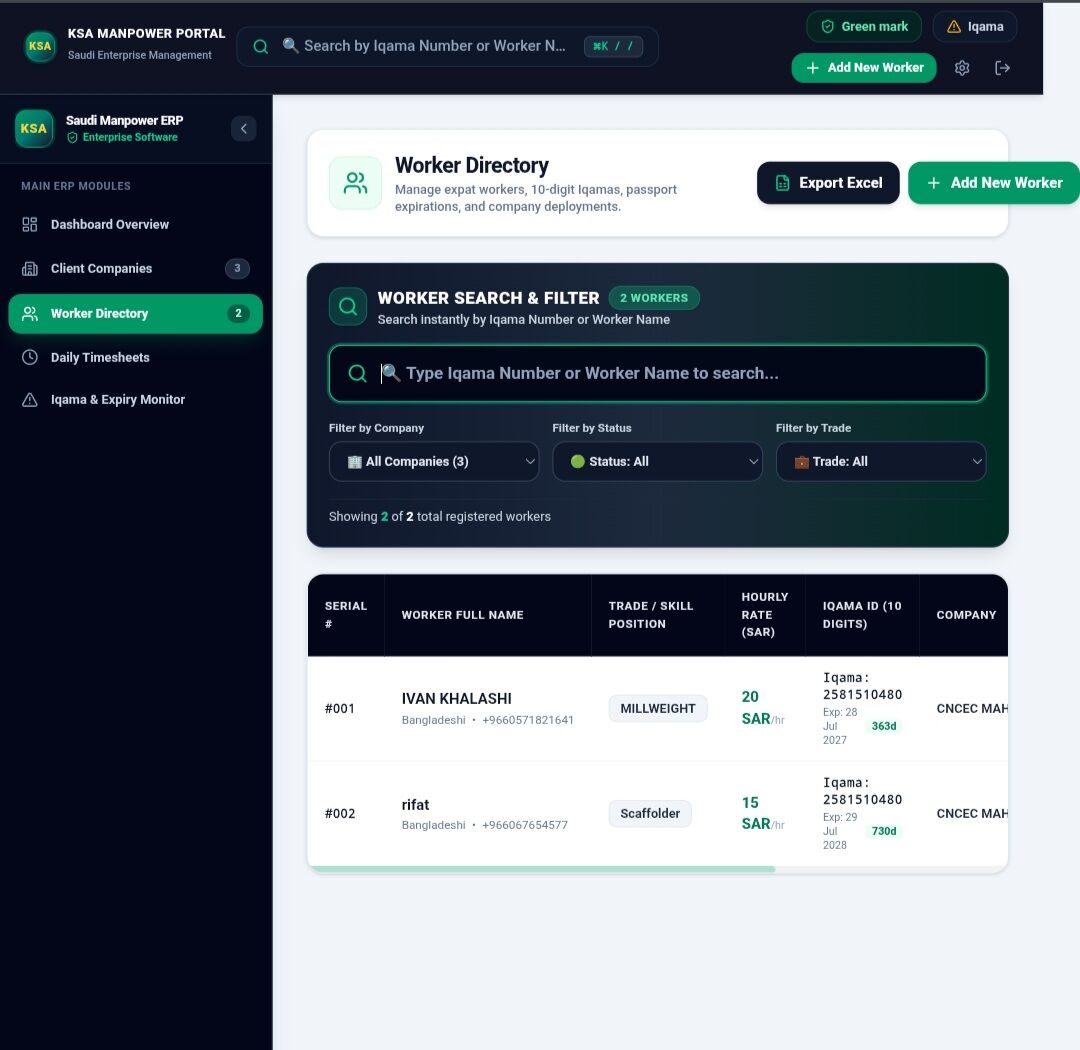Click the SERIAL # column header
The image size is (1080, 1050).
346,615
